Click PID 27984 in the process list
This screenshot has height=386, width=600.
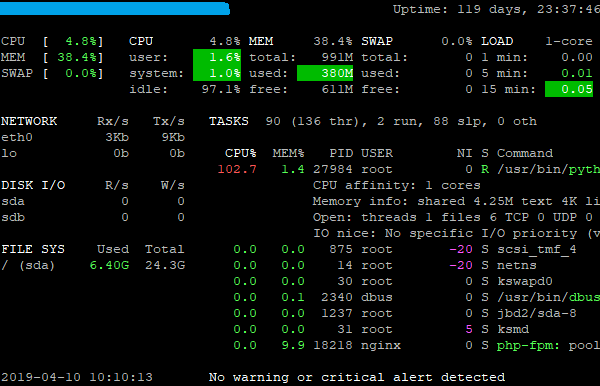point(333,169)
